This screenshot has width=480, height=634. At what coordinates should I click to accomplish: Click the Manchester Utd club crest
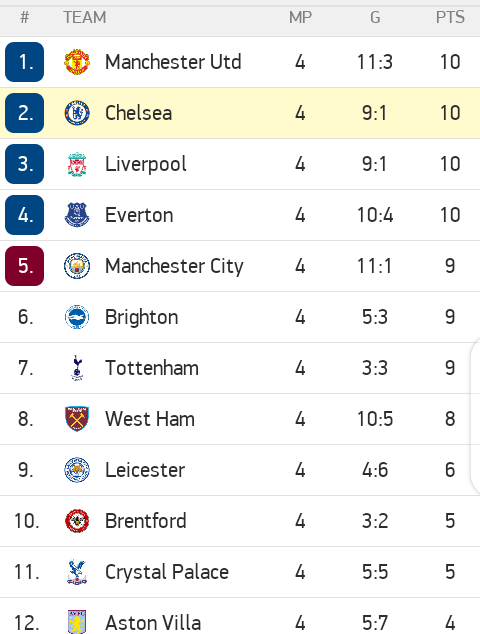pyautogui.click(x=77, y=62)
